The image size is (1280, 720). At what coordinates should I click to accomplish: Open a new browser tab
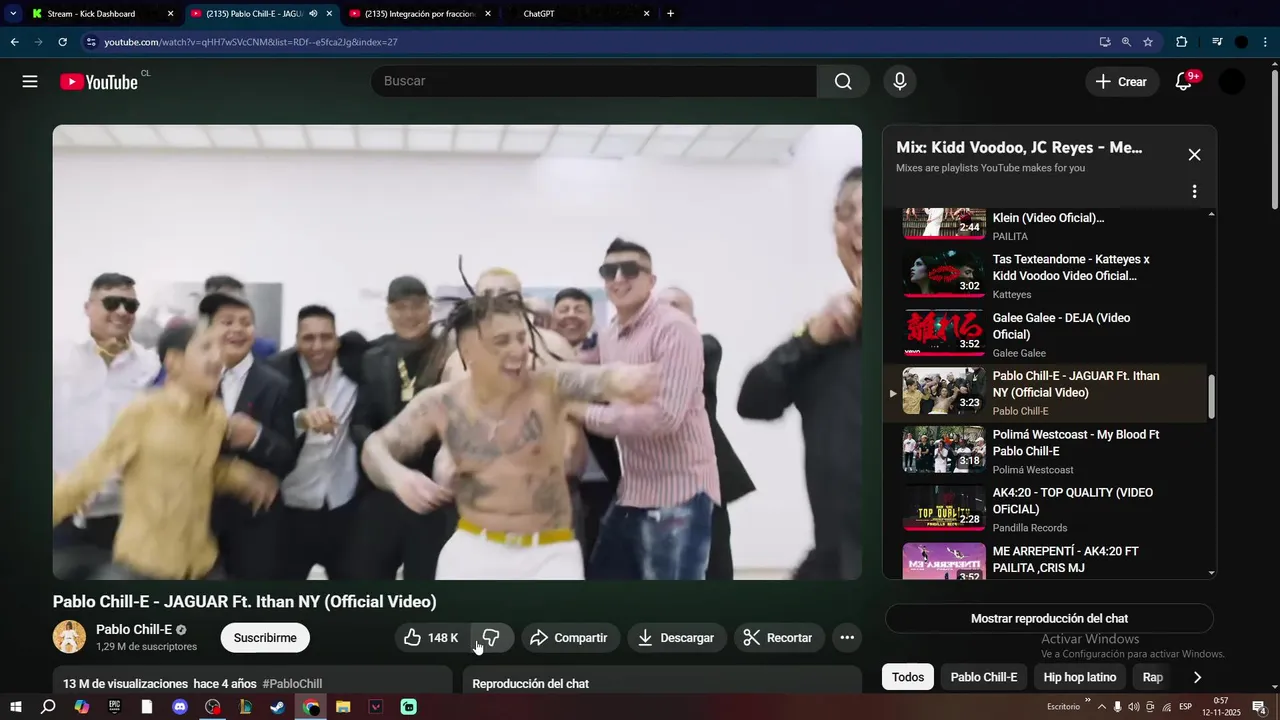tap(670, 14)
